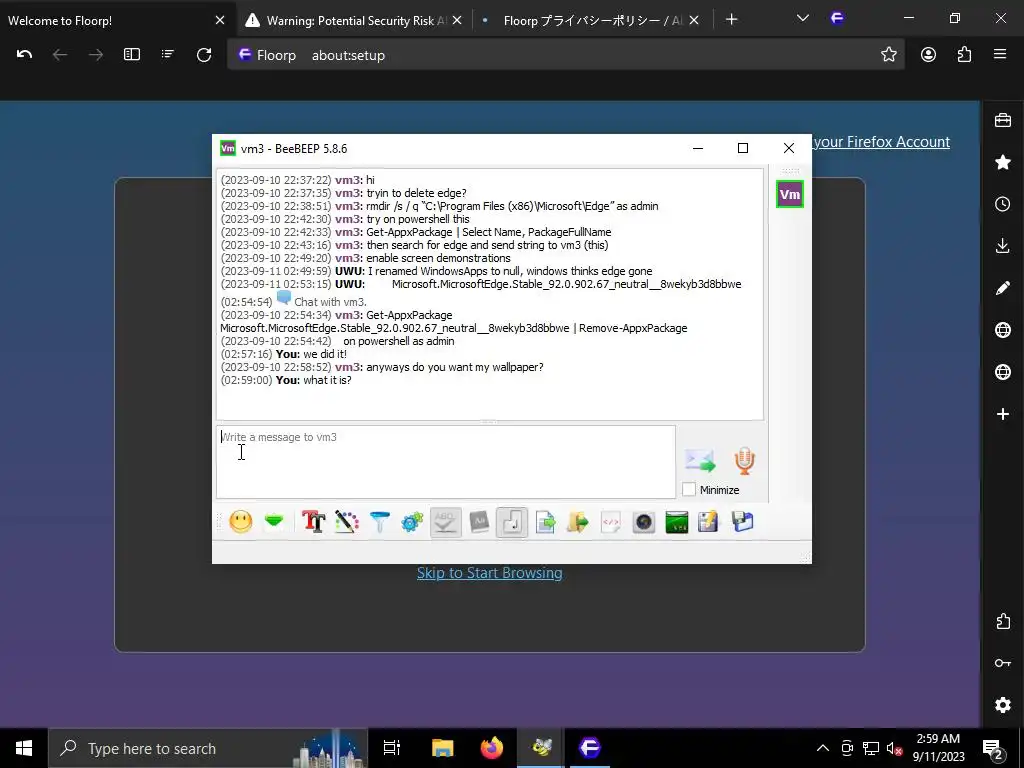1024x768 pixels.
Task: Bookmark this page with the star
Action: click(889, 55)
